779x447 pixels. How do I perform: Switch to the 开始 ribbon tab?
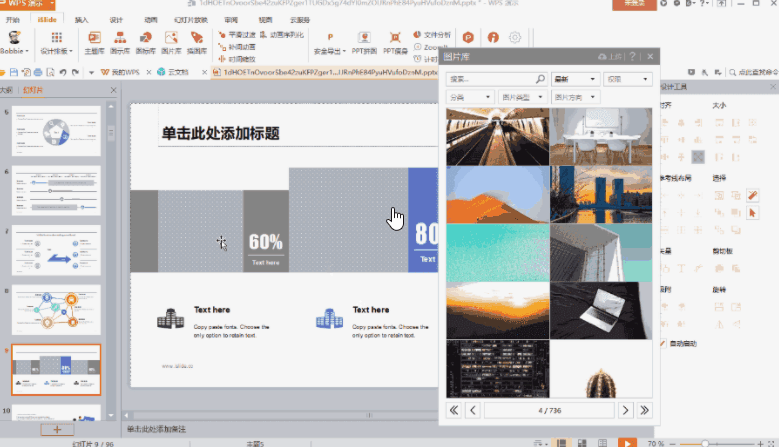pyautogui.click(x=13, y=20)
